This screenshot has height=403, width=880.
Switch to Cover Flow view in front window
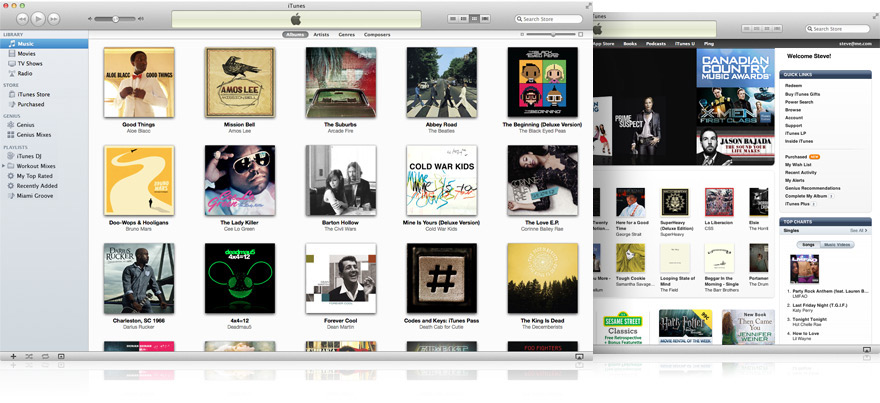485,19
